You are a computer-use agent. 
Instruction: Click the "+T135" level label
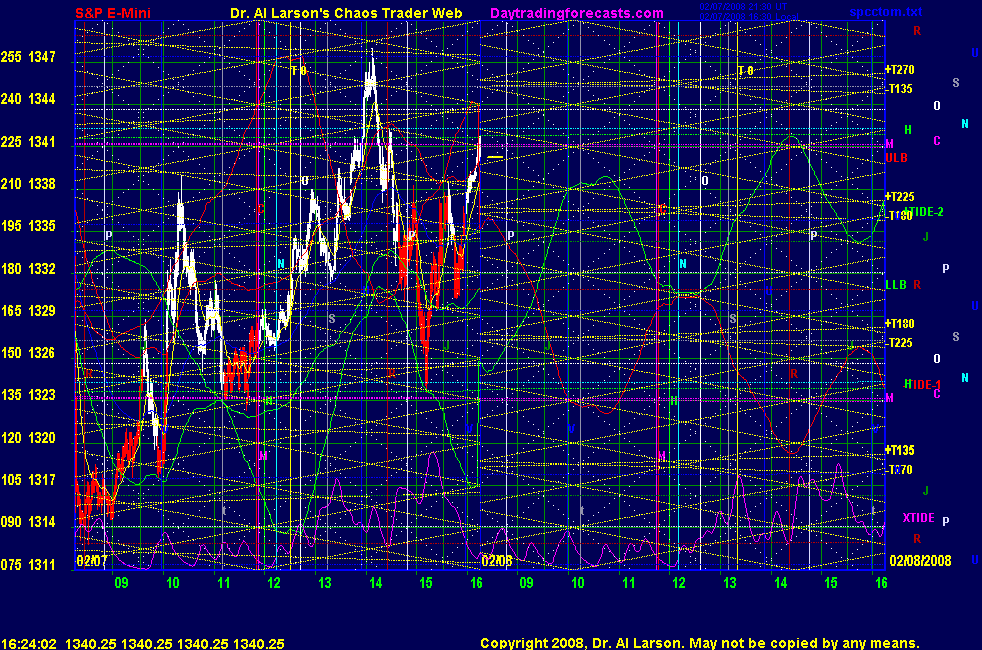pyautogui.click(x=899, y=450)
